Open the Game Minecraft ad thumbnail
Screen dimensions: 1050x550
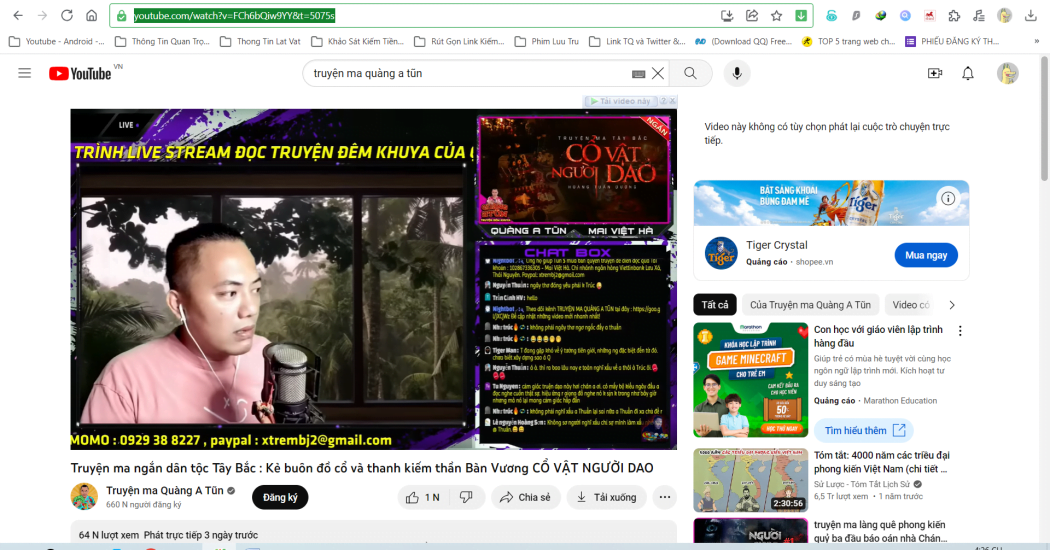[751, 380]
